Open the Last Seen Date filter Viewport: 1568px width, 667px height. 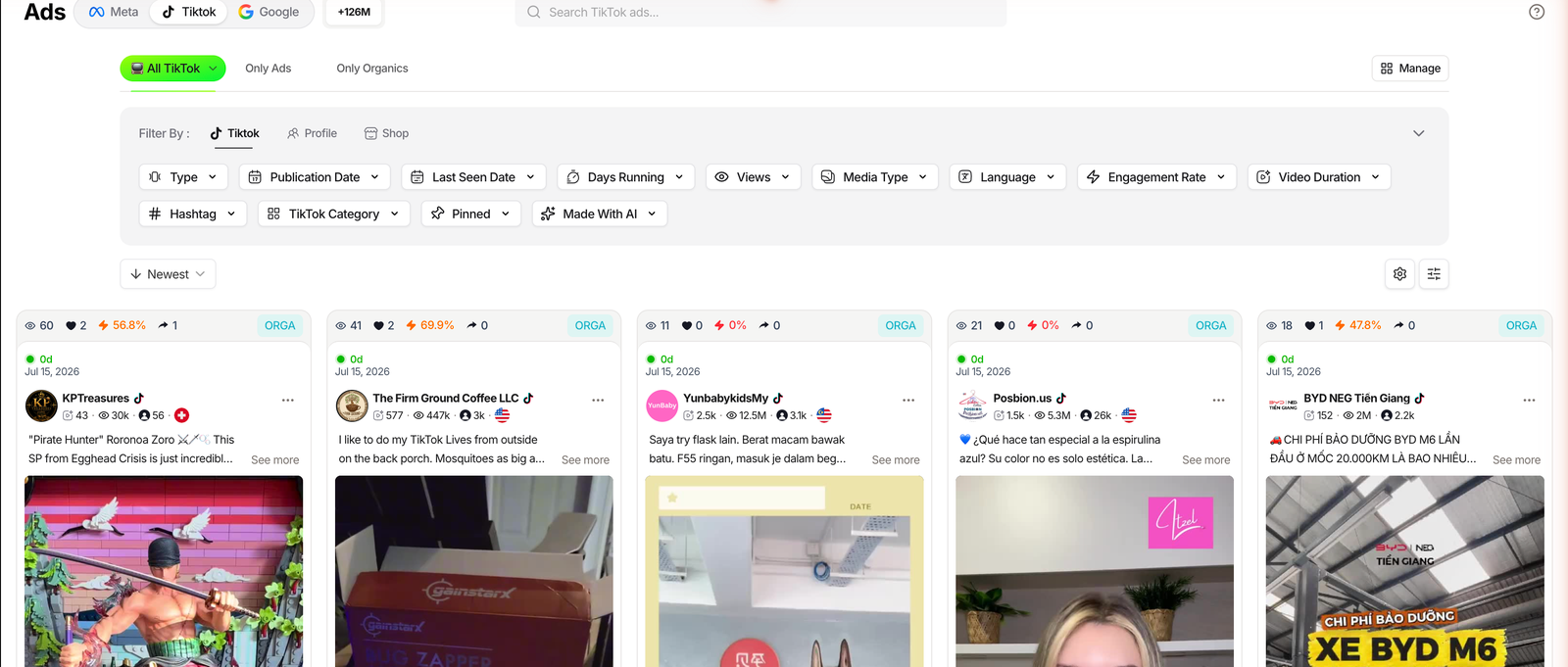pos(473,177)
